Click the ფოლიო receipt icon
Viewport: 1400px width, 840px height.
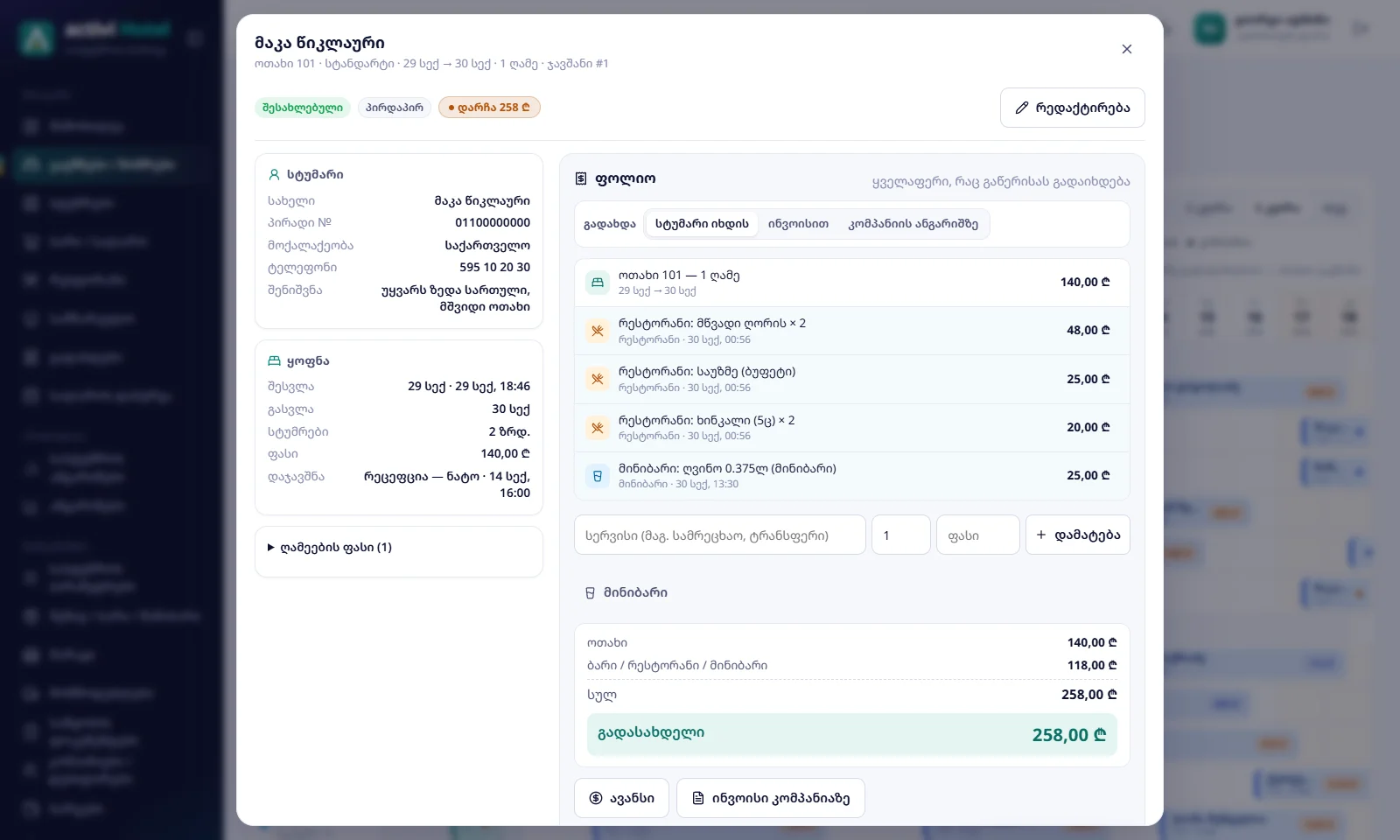[581, 178]
